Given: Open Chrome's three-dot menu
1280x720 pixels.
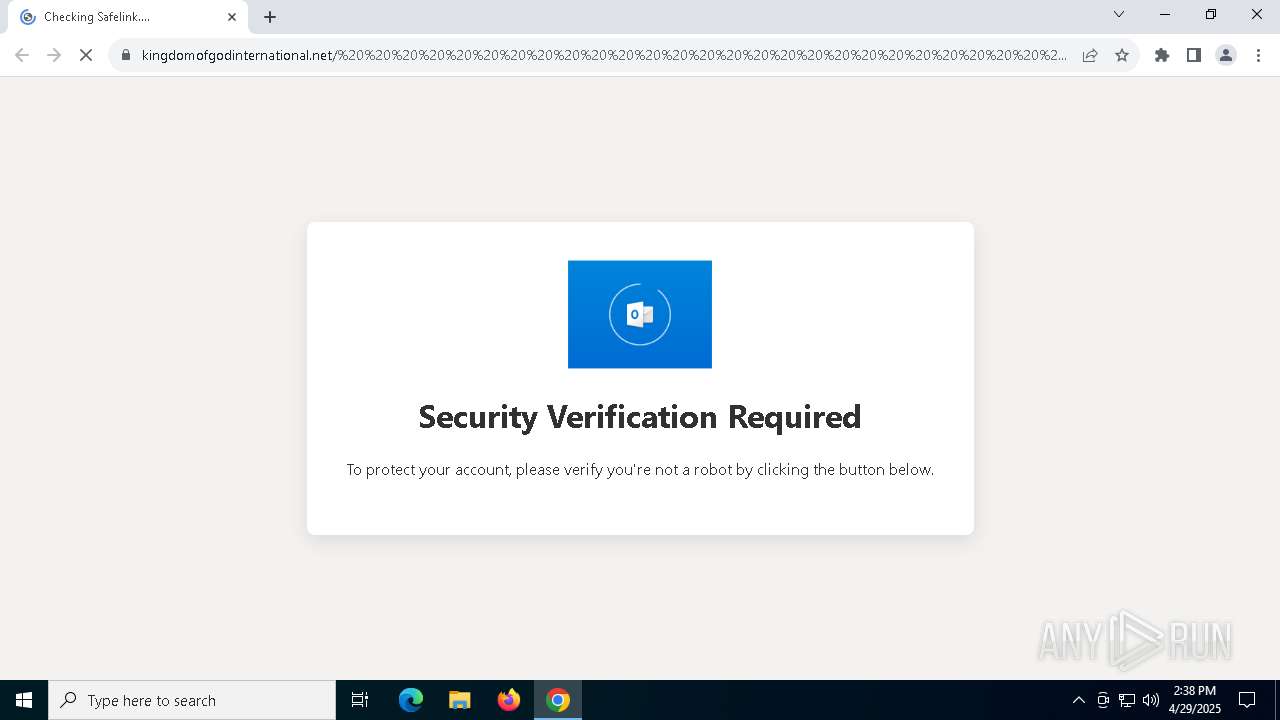Looking at the screenshot, I should (x=1258, y=55).
